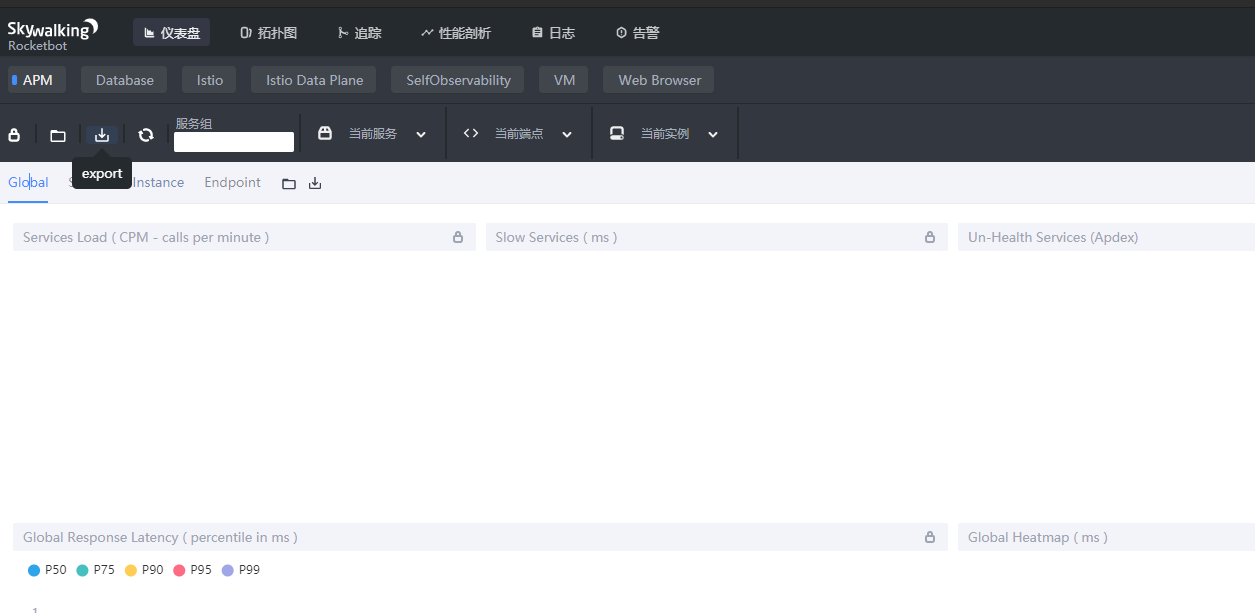Open the 追踪 trace tab
The width and height of the screenshot is (1255, 613).
(x=360, y=33)
